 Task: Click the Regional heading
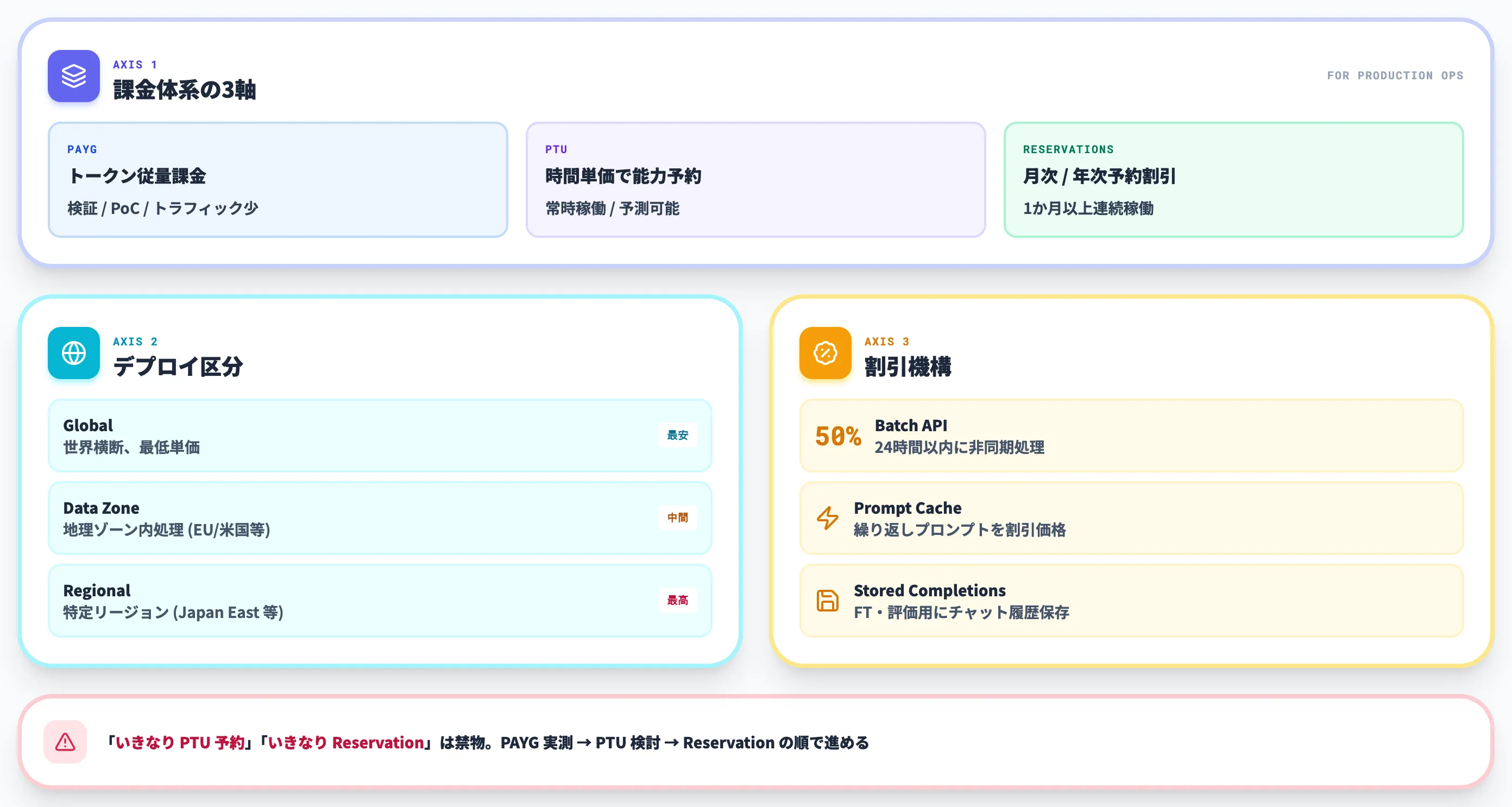97,590
